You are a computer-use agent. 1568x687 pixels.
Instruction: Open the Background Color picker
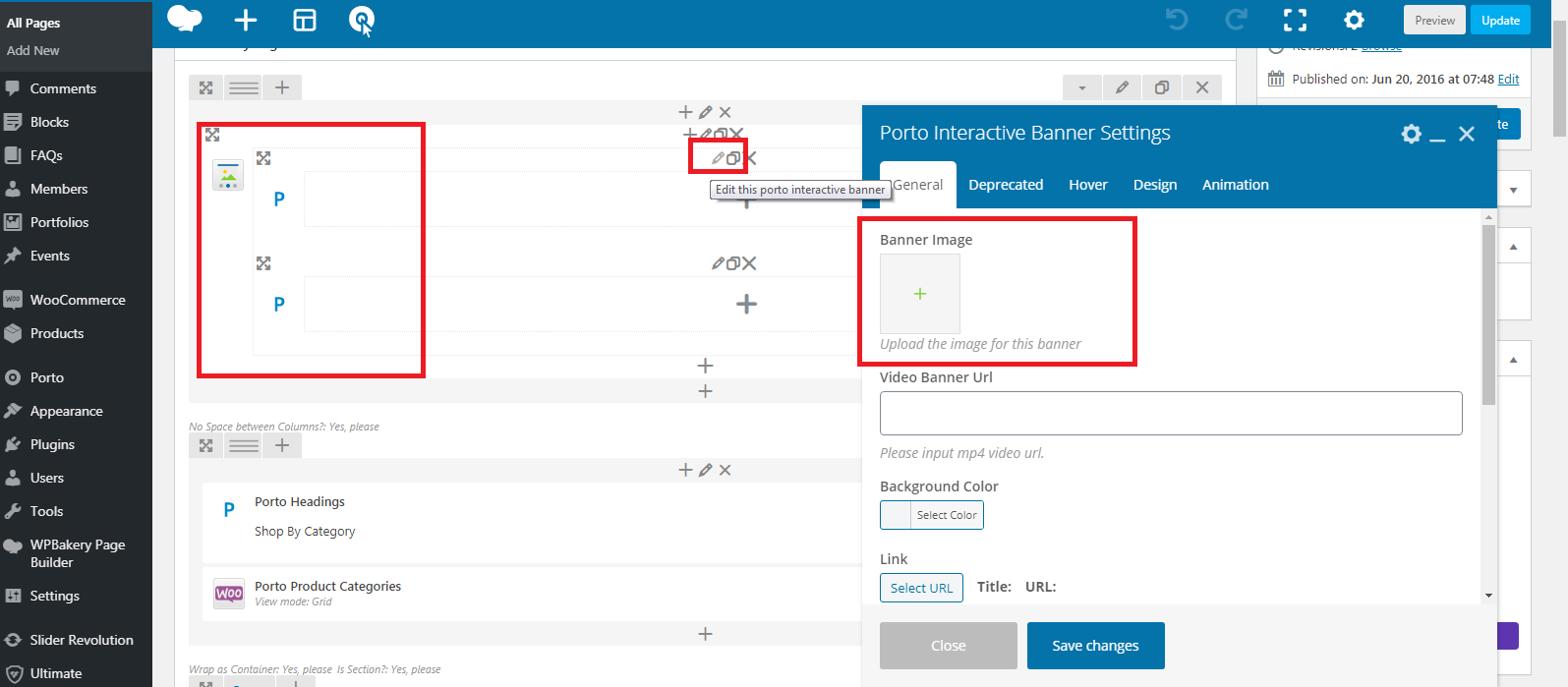tap(932, 515)
